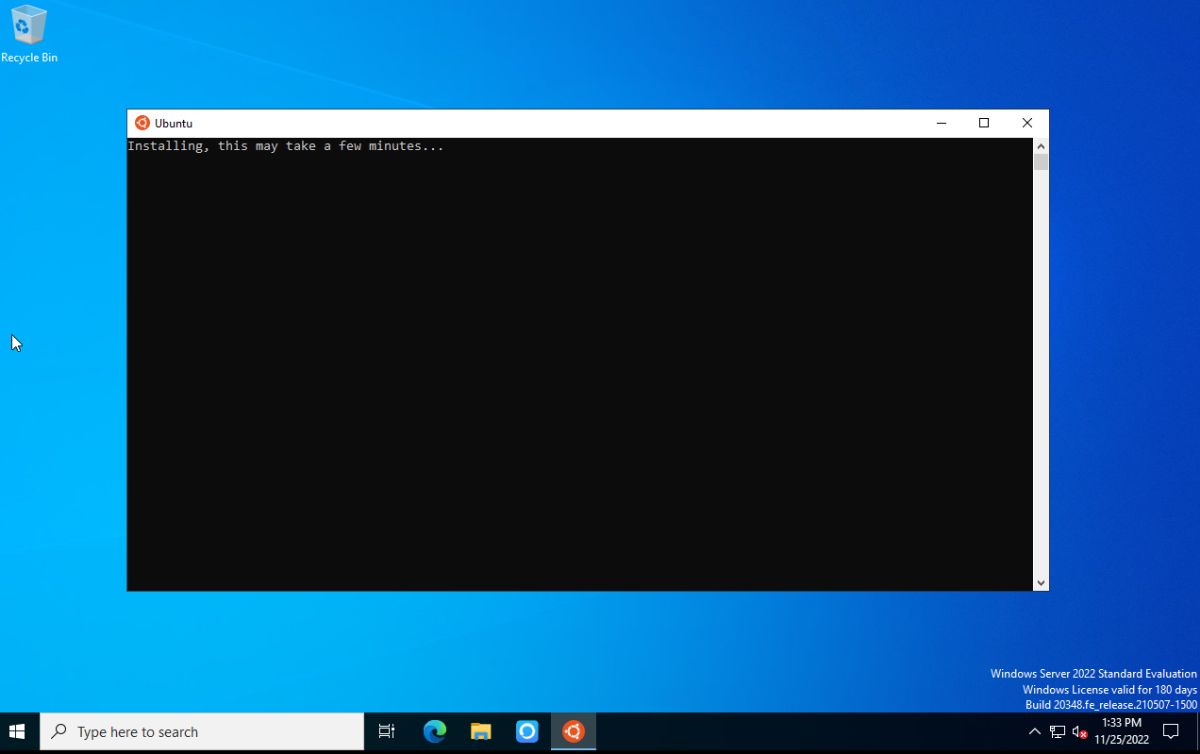
Task: Click the Installing message in the console
Action: pyautogui.click(x=285, y=145)
